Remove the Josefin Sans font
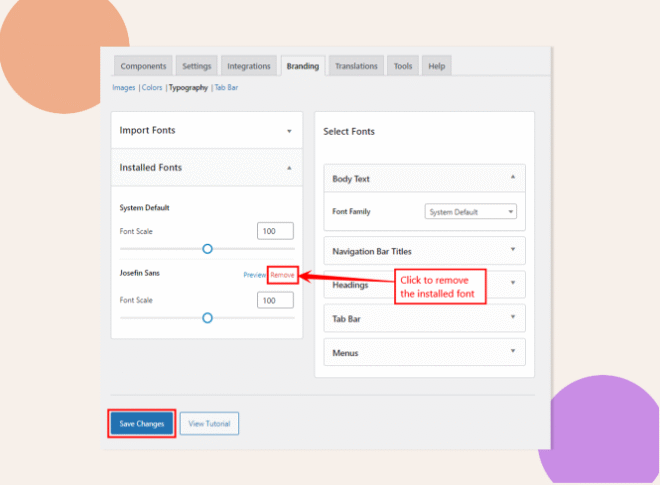Image resolution: width=660 pixels, height=485 pixels. coord(282,275)
